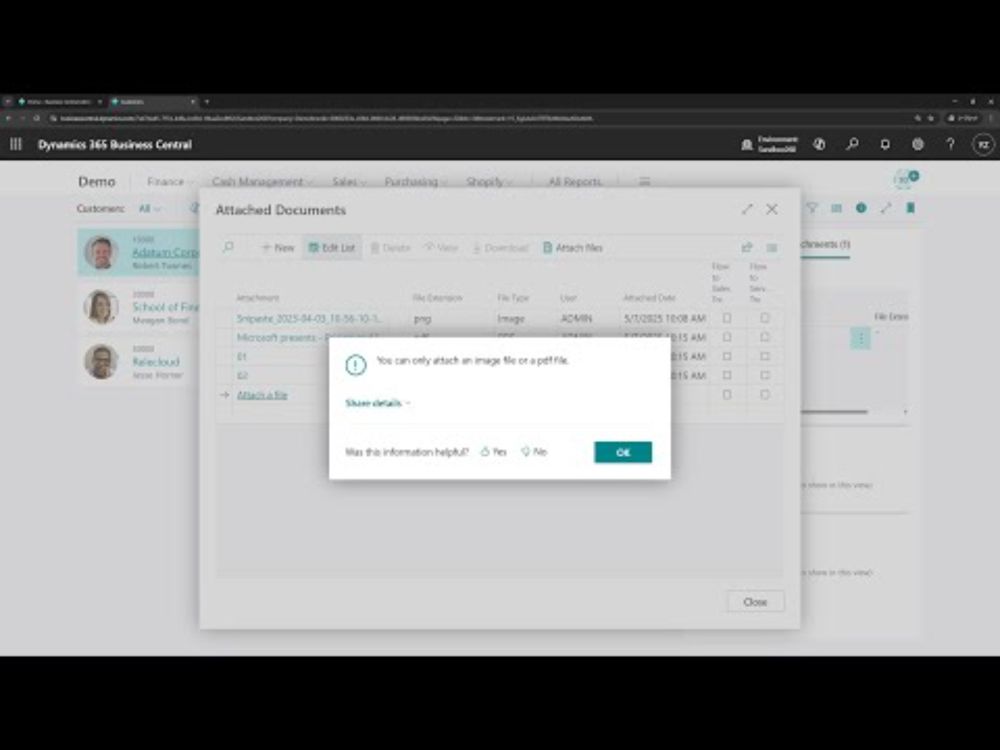Click the round plus badge at top right
Image resolution: width=1000 pixels, height=750 pixels.
point(914,175)
